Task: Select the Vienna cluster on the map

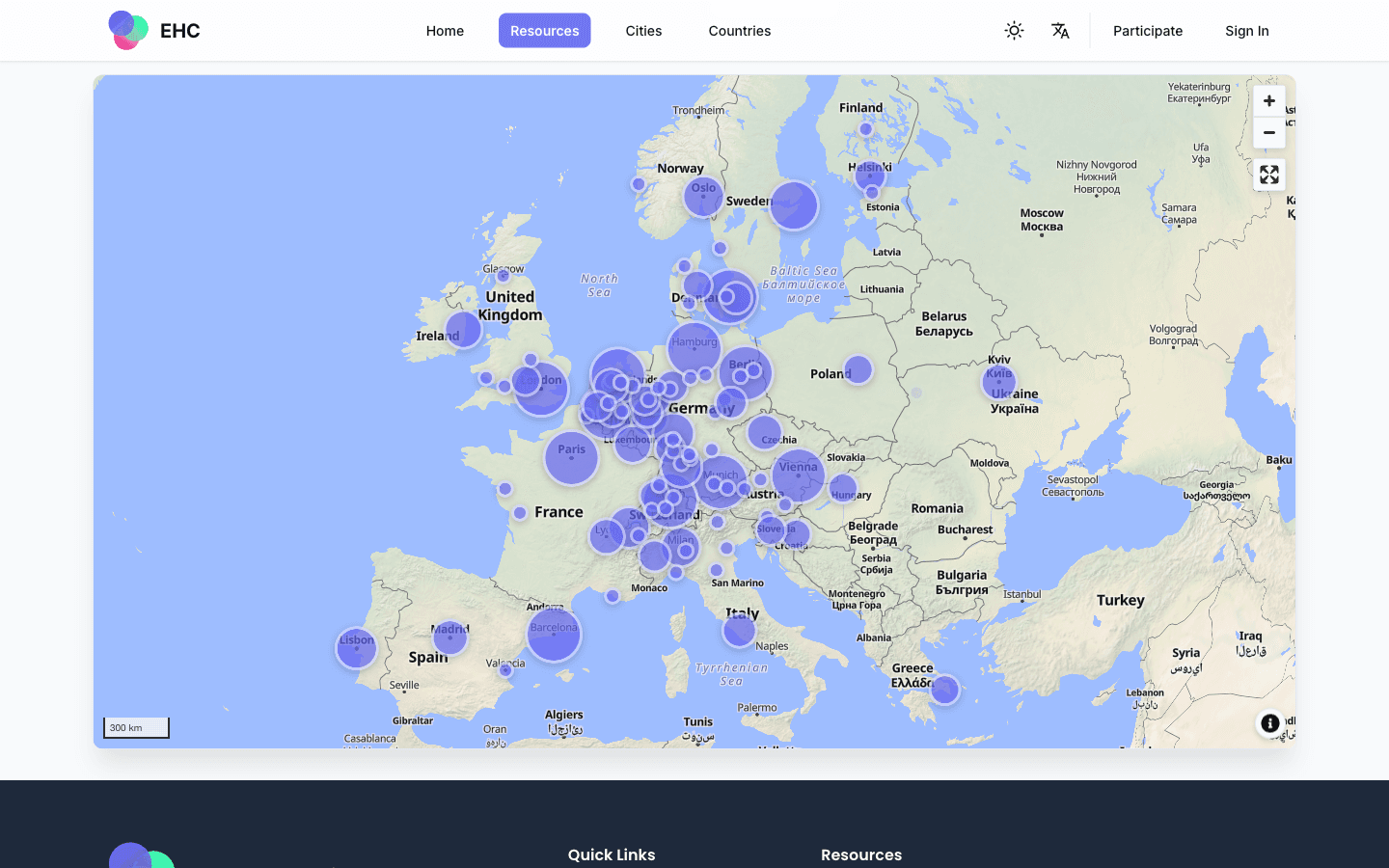Action: 798,476
